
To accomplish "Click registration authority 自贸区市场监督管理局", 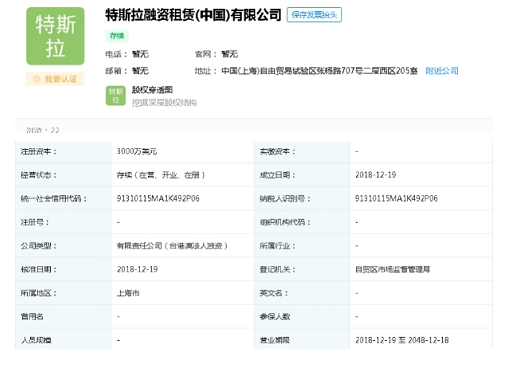I will point(392,269).
